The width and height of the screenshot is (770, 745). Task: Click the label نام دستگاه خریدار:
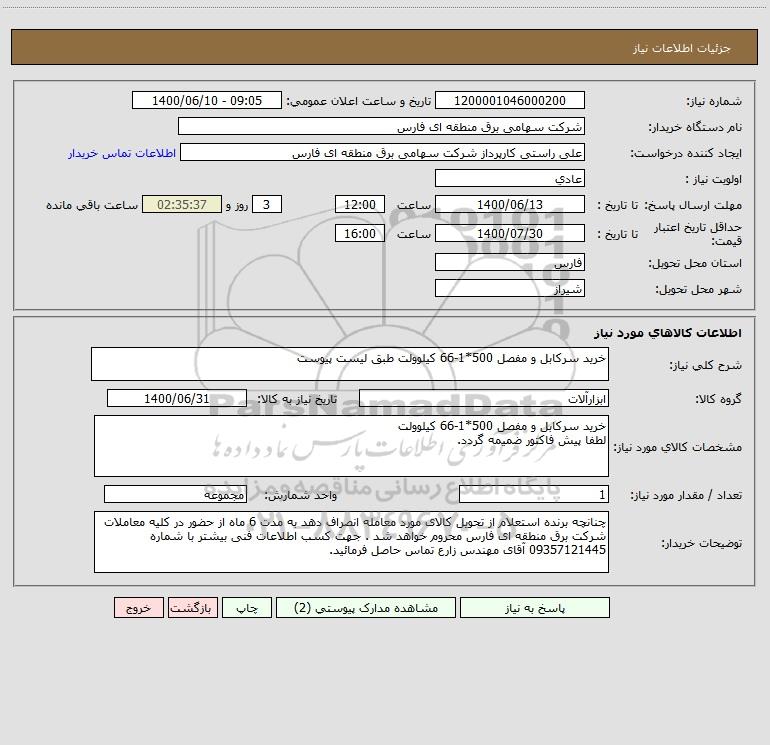[x=695, y=127]
